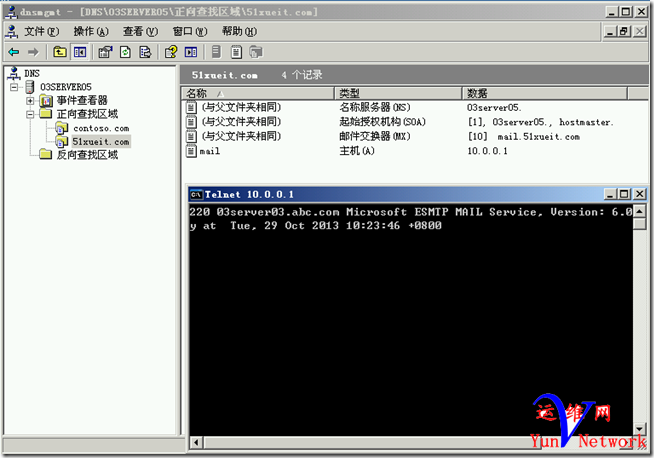This screenshot has height=458, width=654.
Task: Click the Telnet horizontal scrollbar left arrow
Action: coord(196,442)
